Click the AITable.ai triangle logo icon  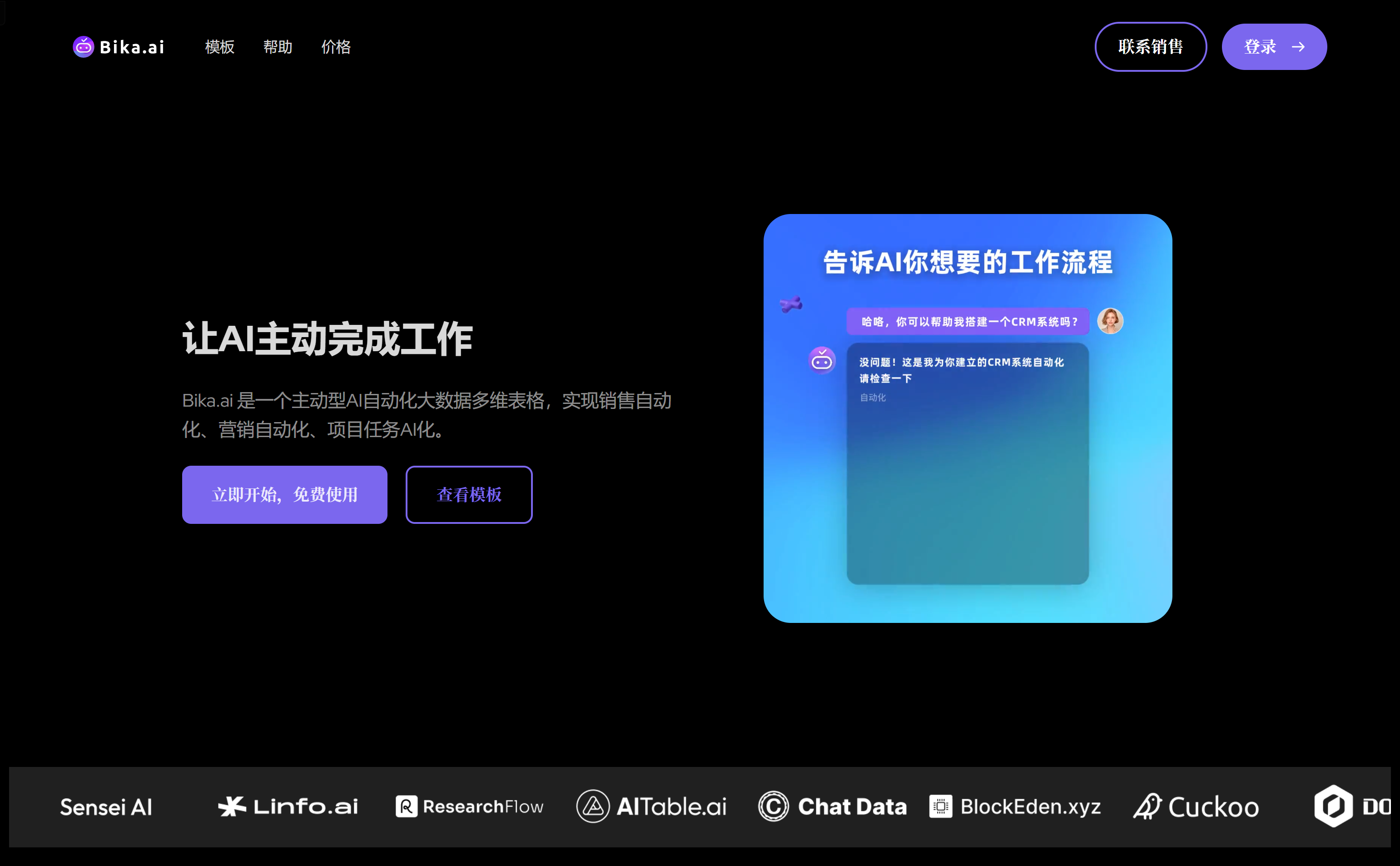[x=593, y=806]
